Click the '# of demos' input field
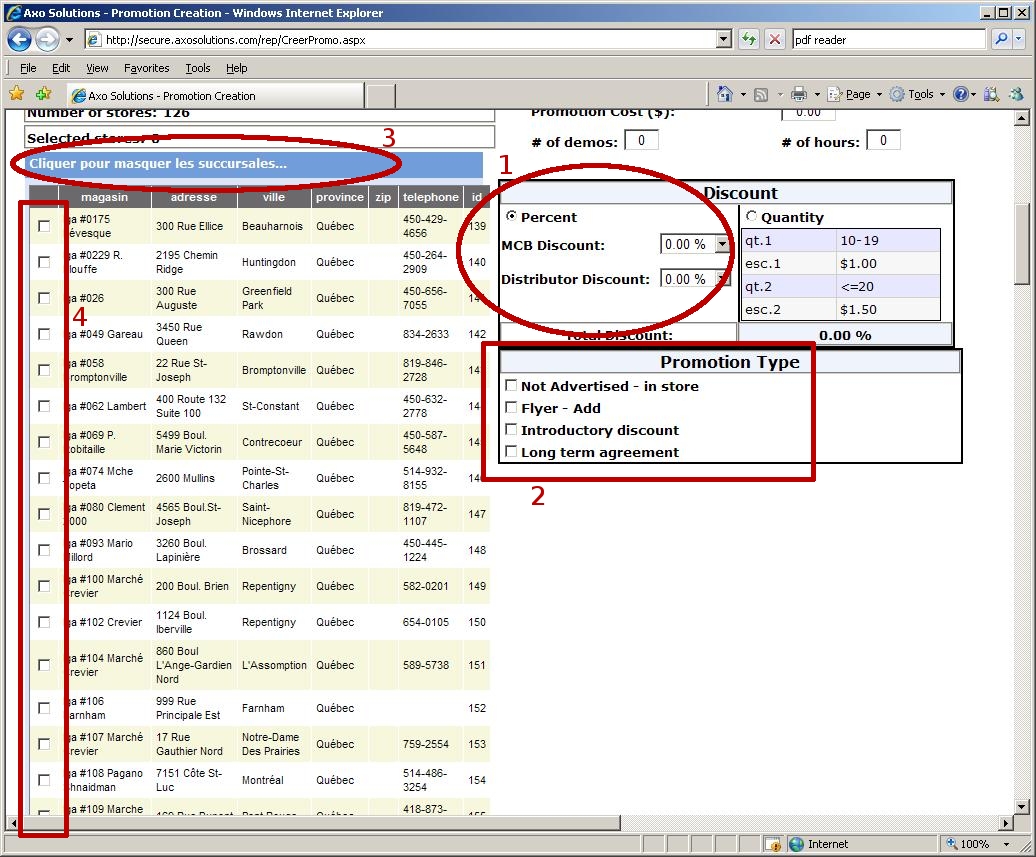This screenshot has height=857, width=1036. (x=641, y=140)
